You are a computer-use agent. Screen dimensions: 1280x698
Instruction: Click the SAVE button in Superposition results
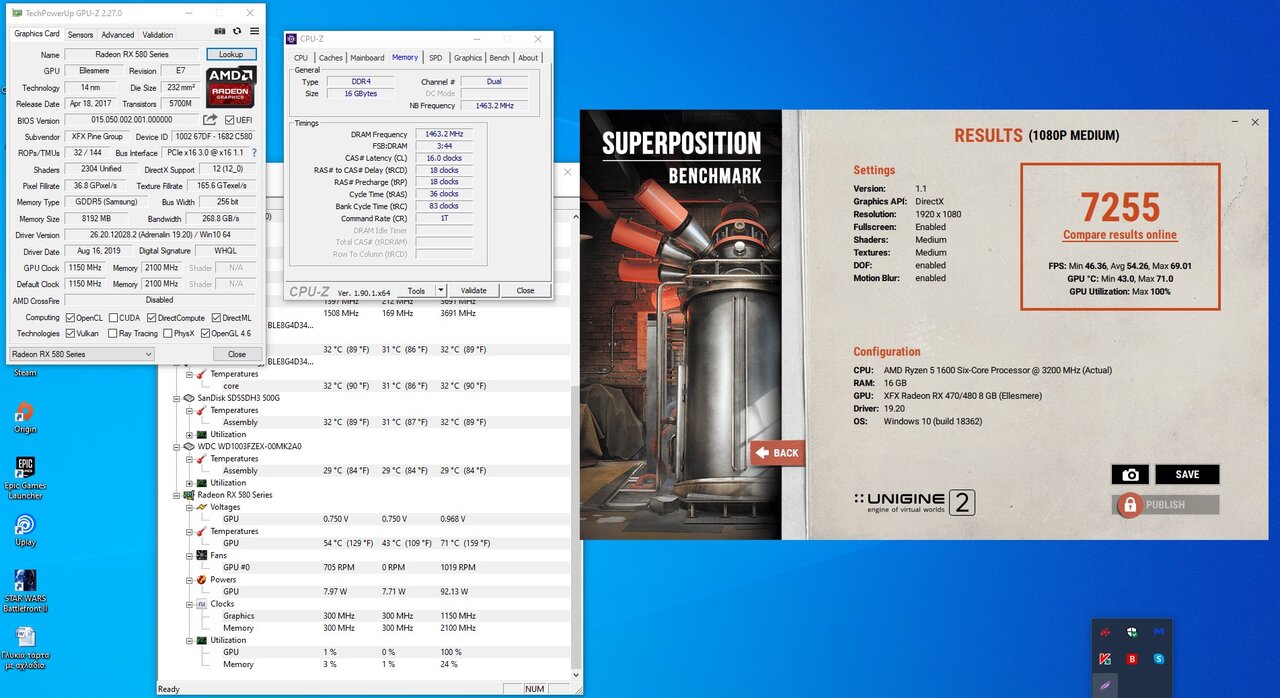click(1187, 475)
